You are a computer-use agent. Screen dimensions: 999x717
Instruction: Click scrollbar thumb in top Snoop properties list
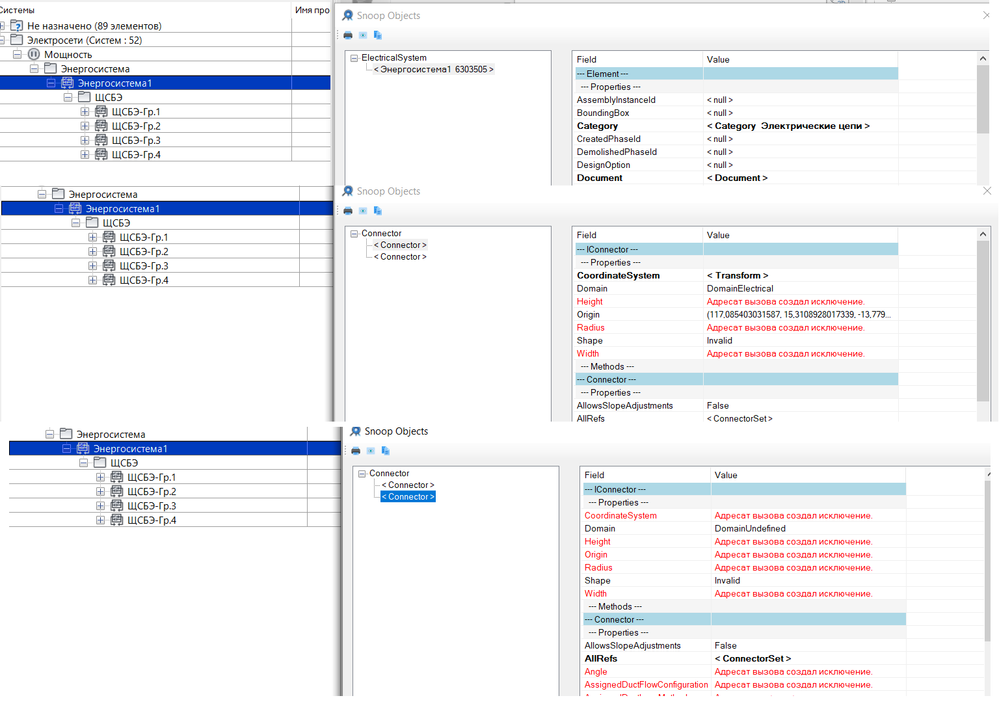pyautogui.click(x=982, y=99)
